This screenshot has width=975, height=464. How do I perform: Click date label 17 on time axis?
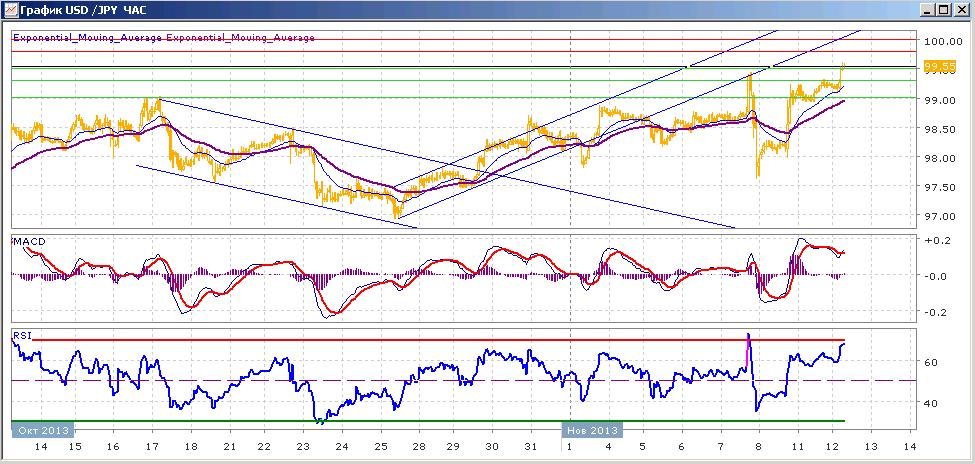tap(153, 447)
